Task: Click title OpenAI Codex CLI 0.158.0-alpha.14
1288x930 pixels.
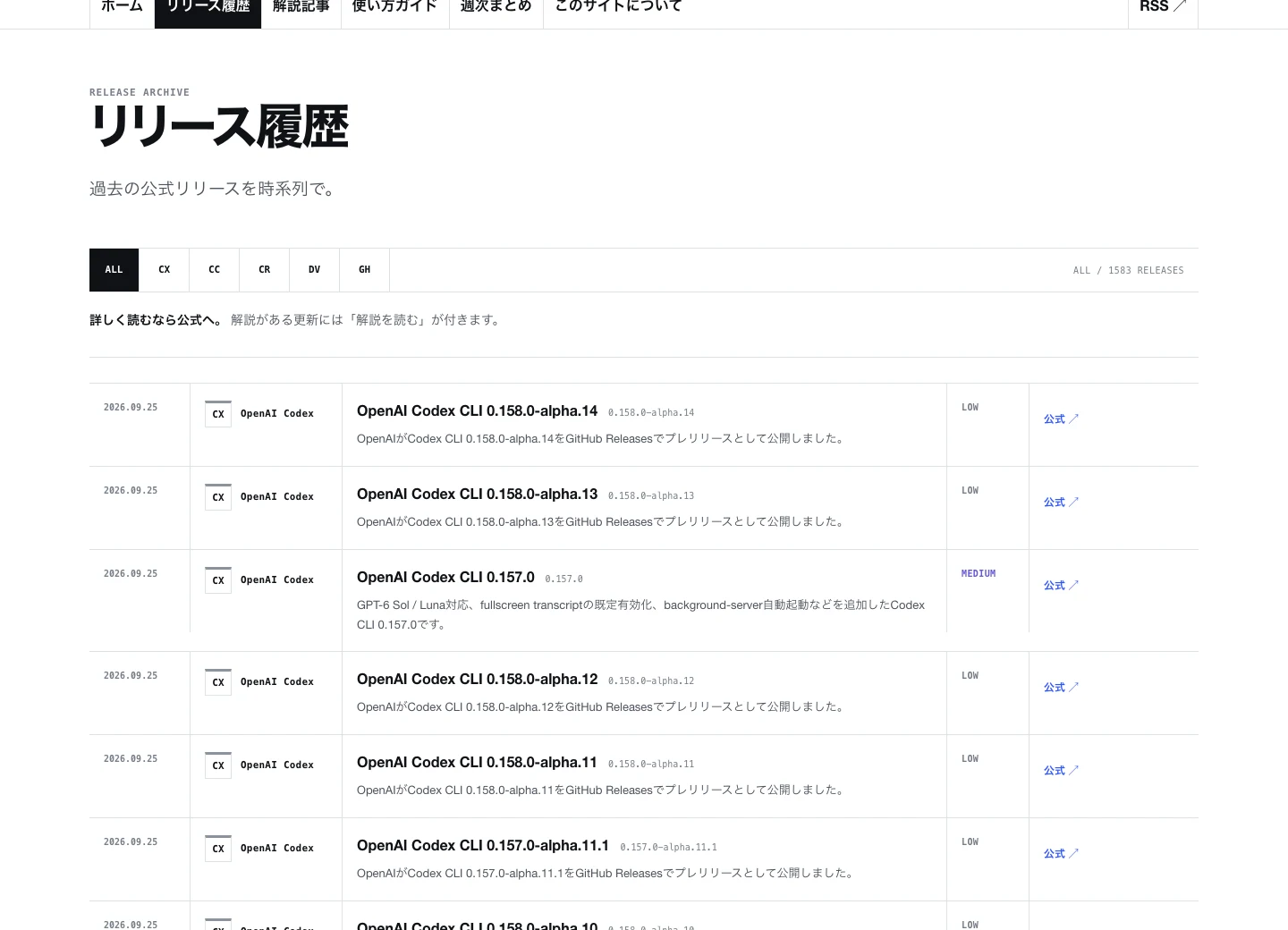Action: (x=477, y=411)
